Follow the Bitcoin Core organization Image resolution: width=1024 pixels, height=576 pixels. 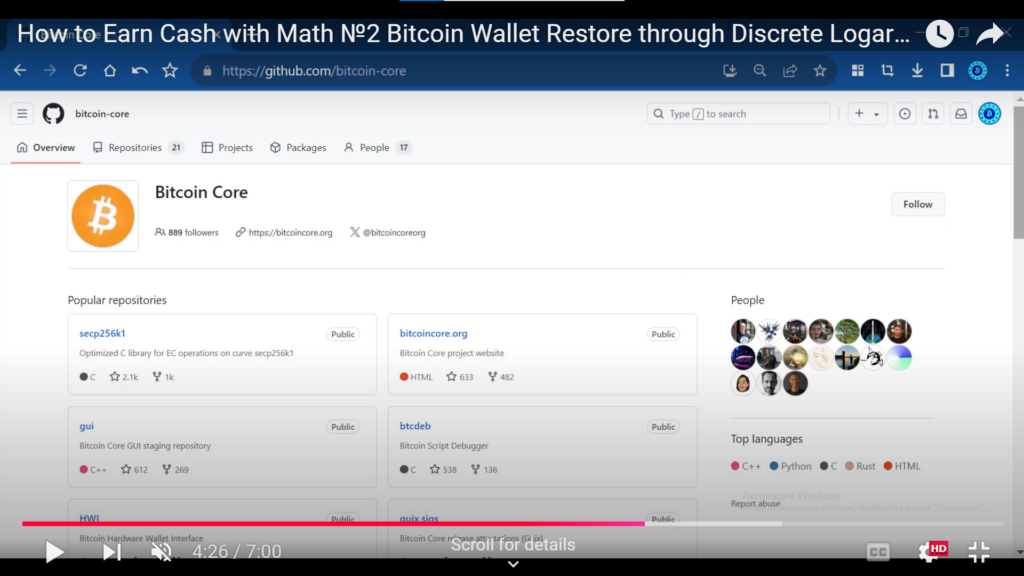tap(918, 204)
